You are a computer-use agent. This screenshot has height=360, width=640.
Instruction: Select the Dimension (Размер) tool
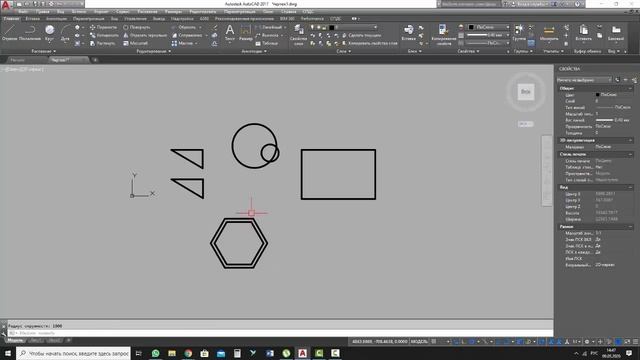(x=246, y=33)
